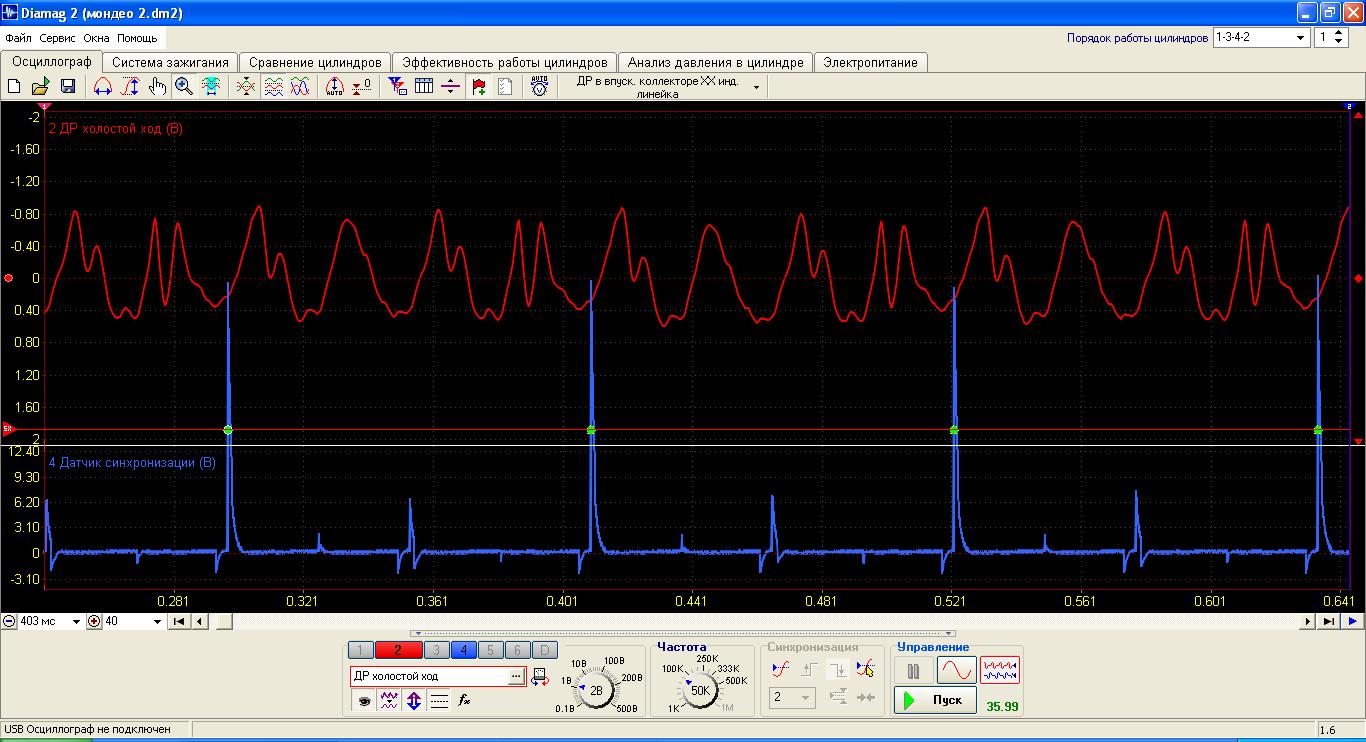Image resolution: width=1366 pixels, height=742 pixels.
Task: Create a new file from the toolbar
Action: [x=14, y=87]
